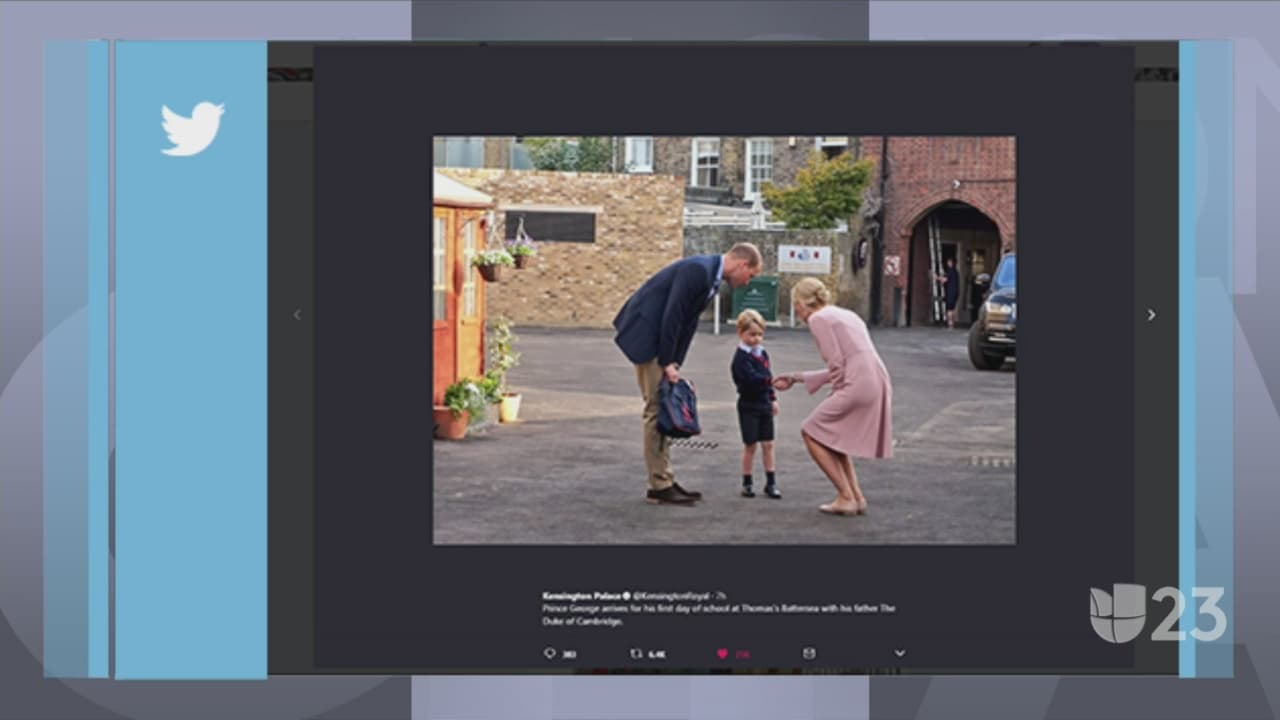Screen dimensions: 1280x720
Task: Toggle the pink heart like button
Action: click(722, 653)
